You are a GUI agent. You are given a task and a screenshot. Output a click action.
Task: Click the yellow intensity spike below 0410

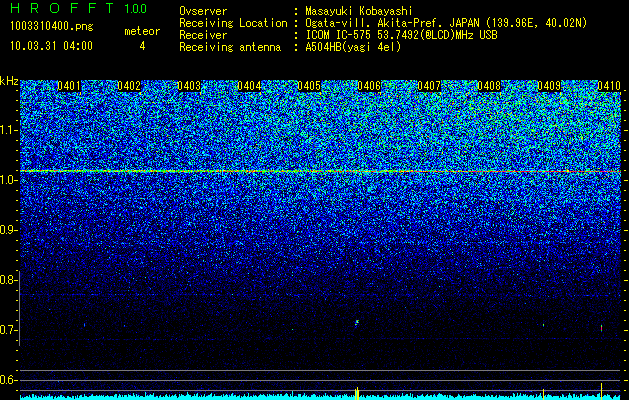tap(601, 391)
